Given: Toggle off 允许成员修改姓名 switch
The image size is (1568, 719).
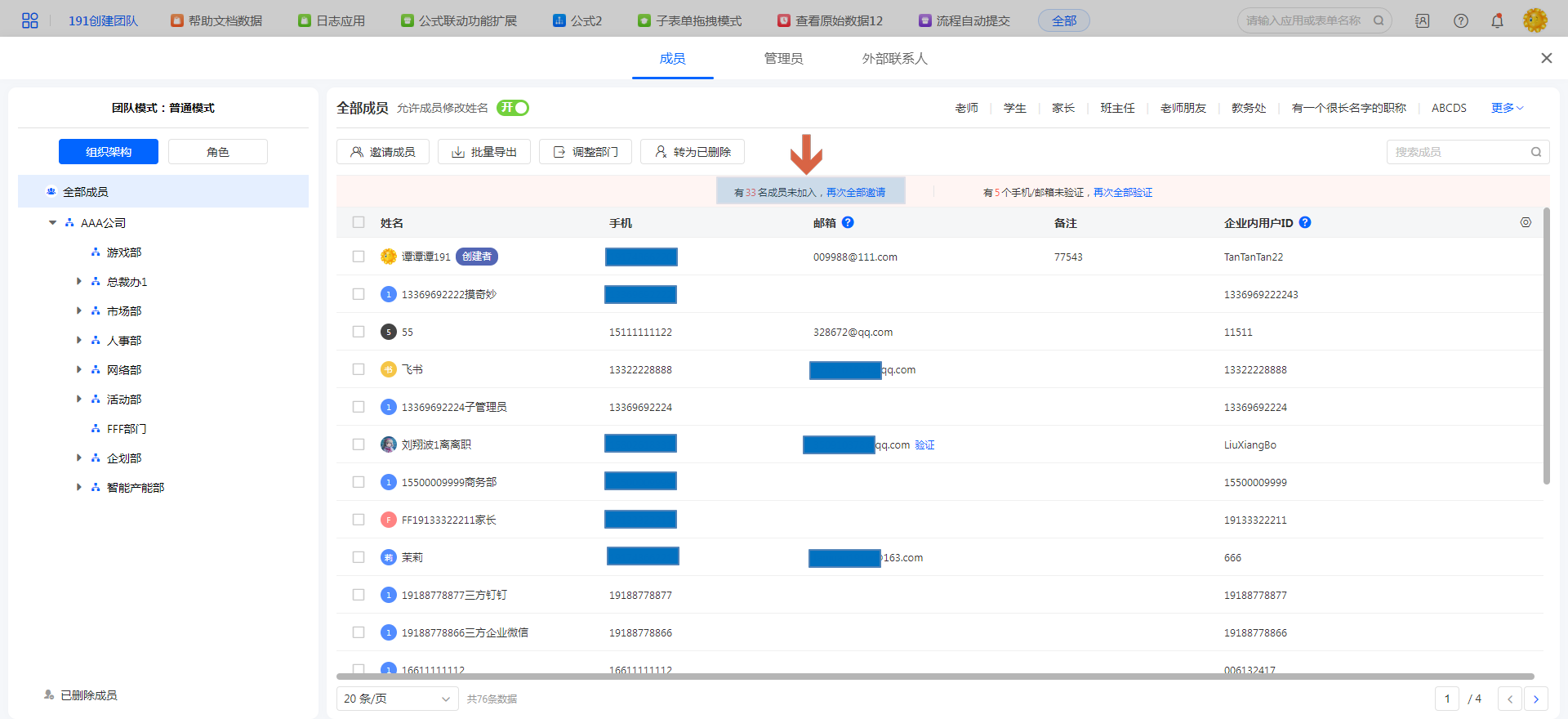Looking at the screenshot, I should (513, 108).
